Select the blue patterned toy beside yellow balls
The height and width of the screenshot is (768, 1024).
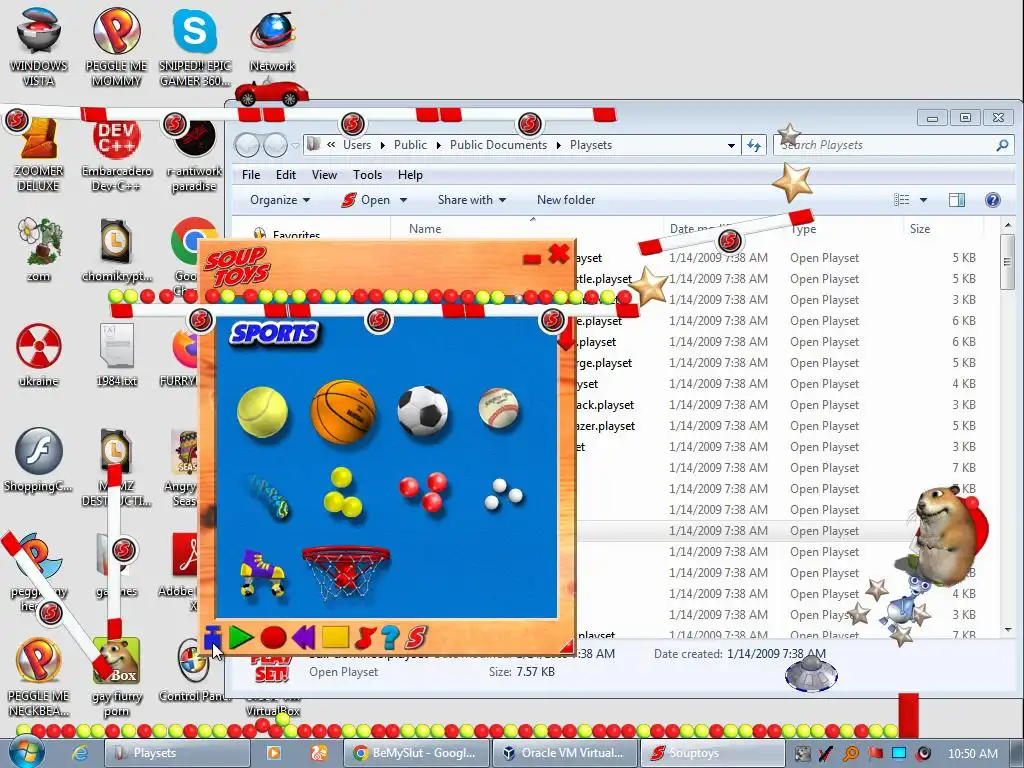[269, 496]
